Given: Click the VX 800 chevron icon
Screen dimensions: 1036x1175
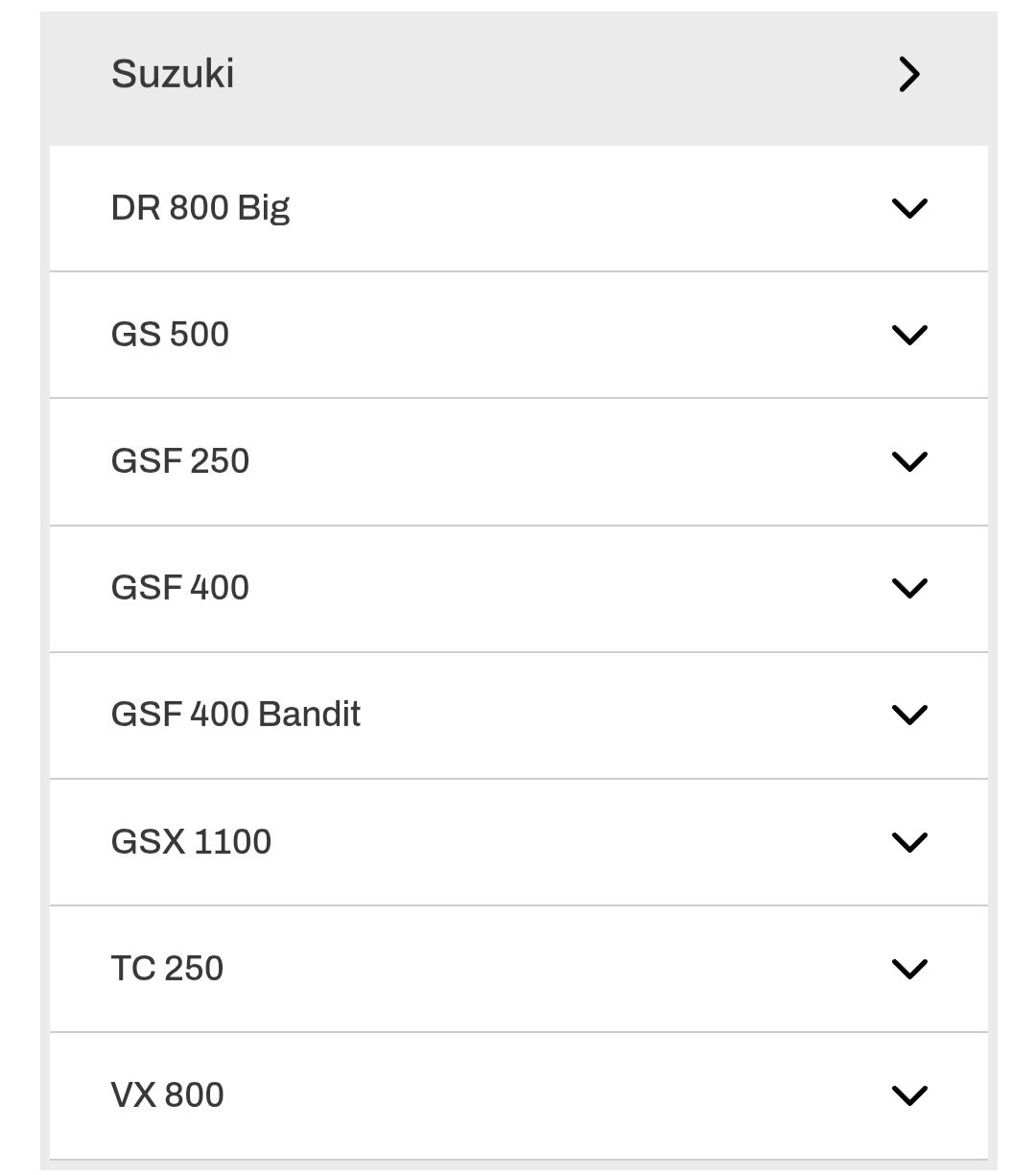Looking at the screenshot, I should [x=908, y=1095].
